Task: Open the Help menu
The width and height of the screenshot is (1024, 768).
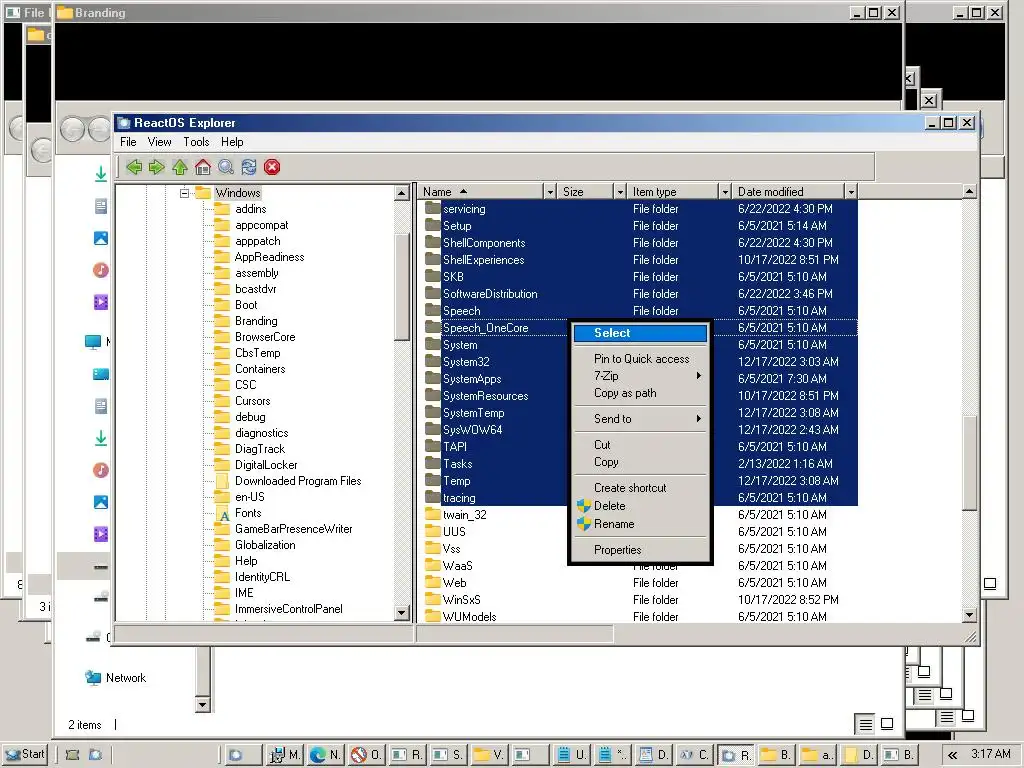Action: point(232,142)
